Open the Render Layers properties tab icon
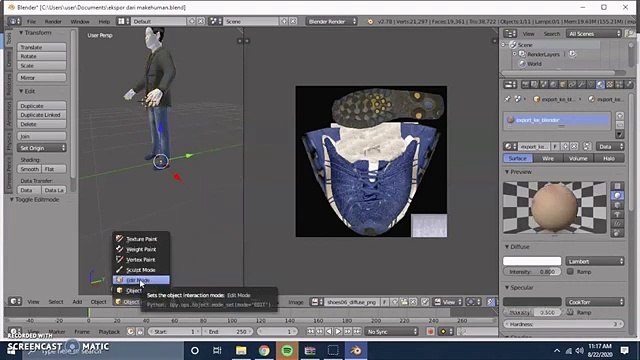 [534, 84]
